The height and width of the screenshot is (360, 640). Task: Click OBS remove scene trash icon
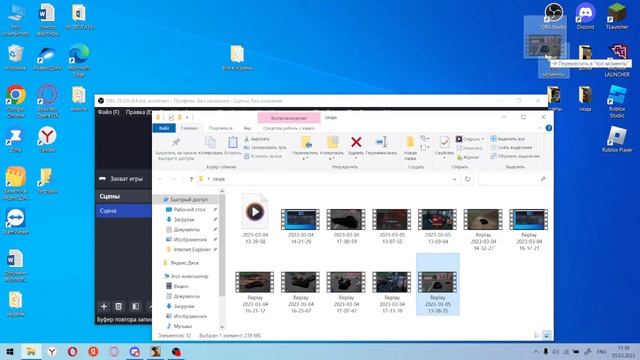pyautogui.click(x=118, y=306)
